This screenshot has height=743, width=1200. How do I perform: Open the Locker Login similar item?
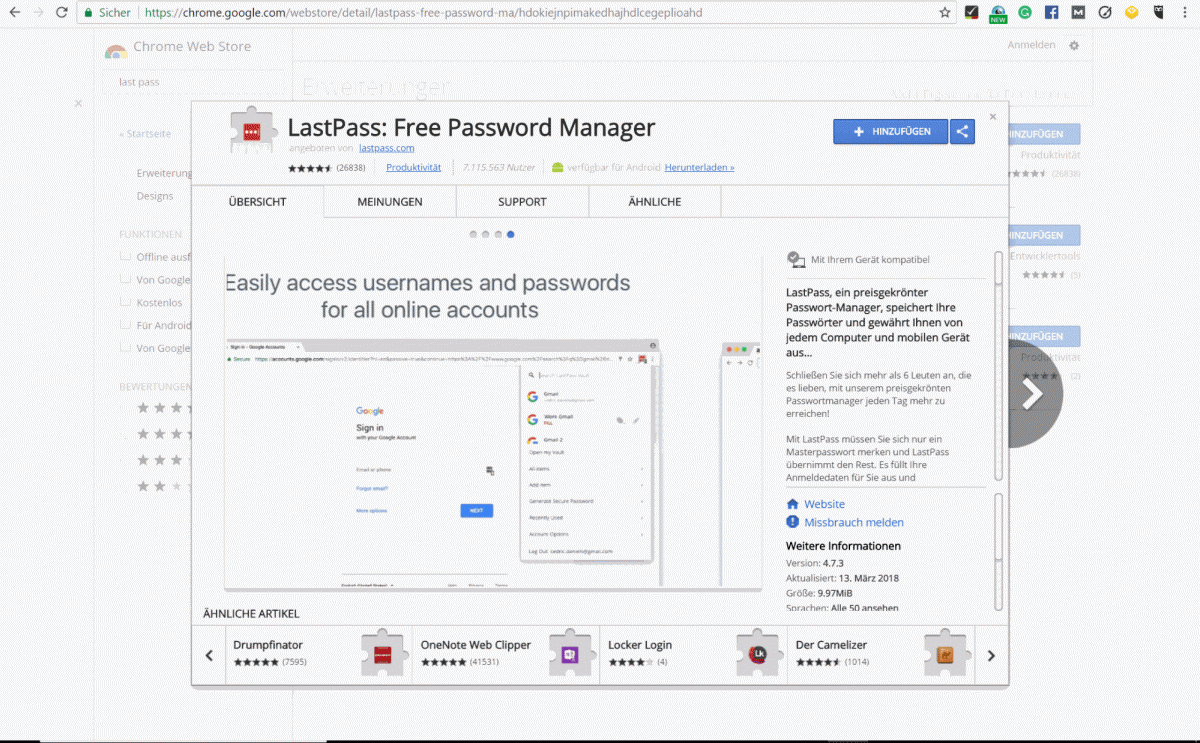(694, 654)
